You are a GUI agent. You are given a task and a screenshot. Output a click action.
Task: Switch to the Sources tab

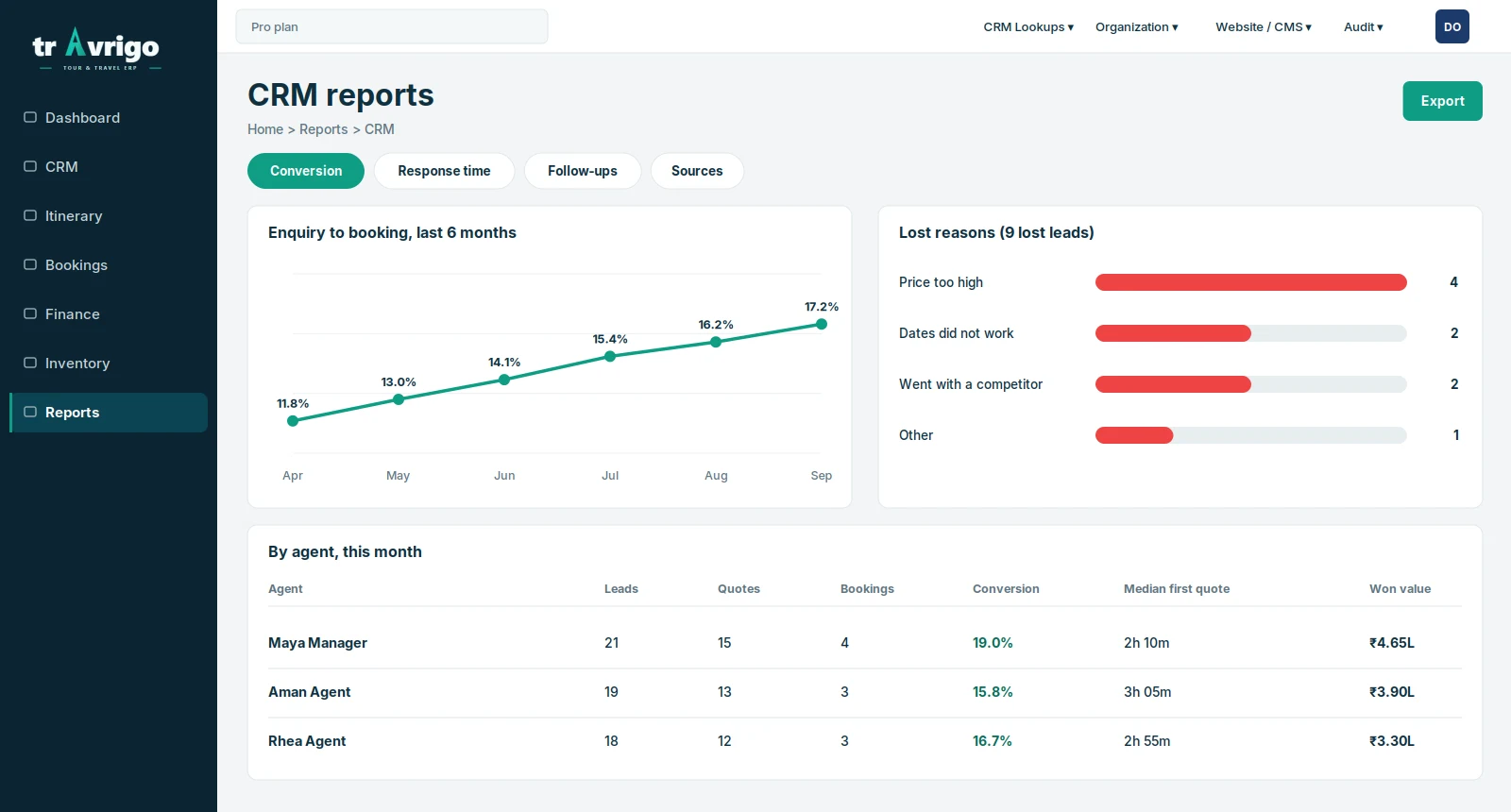click(x=697, y=171)
